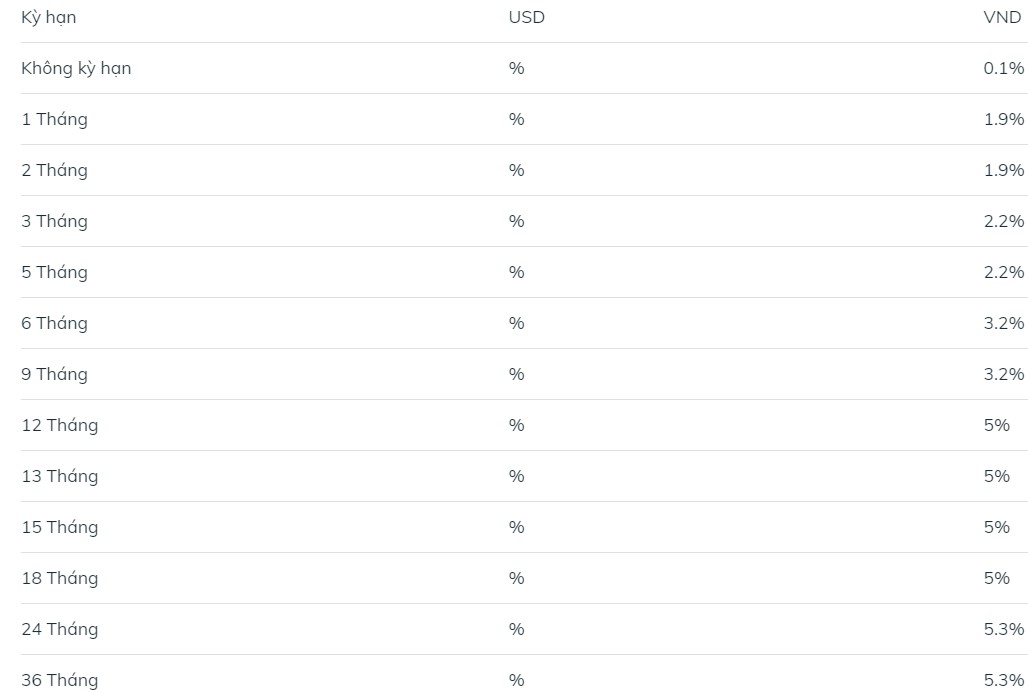Click the '18 Tháng' term label

click(60, 579)
